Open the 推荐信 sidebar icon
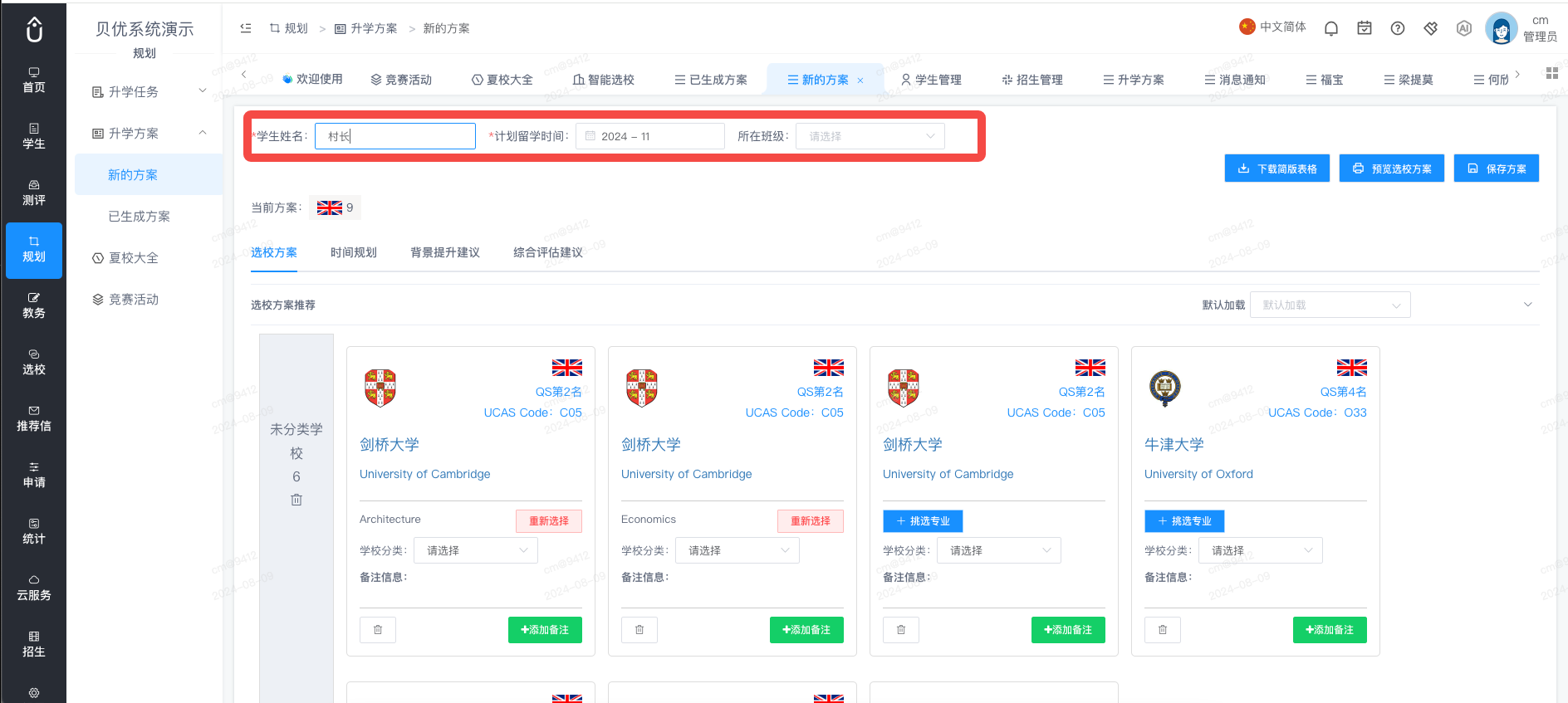1568x703 pixels. point(34,419)
